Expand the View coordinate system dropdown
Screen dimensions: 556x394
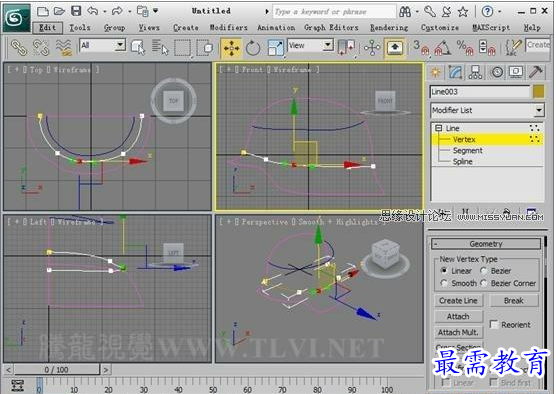310,45
